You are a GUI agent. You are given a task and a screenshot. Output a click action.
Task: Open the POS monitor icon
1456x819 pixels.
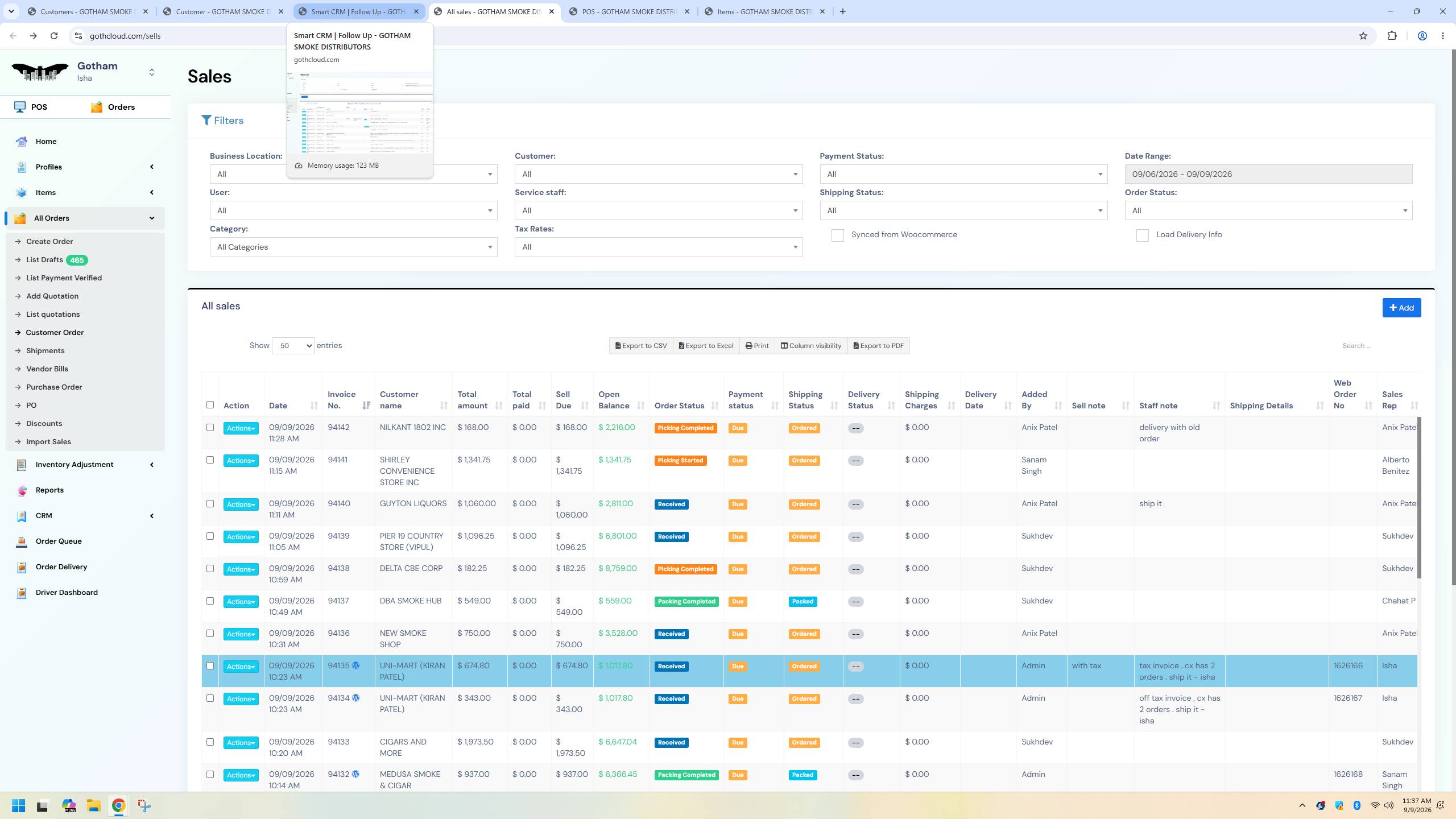pyautogui.click(x=20, y=107)
